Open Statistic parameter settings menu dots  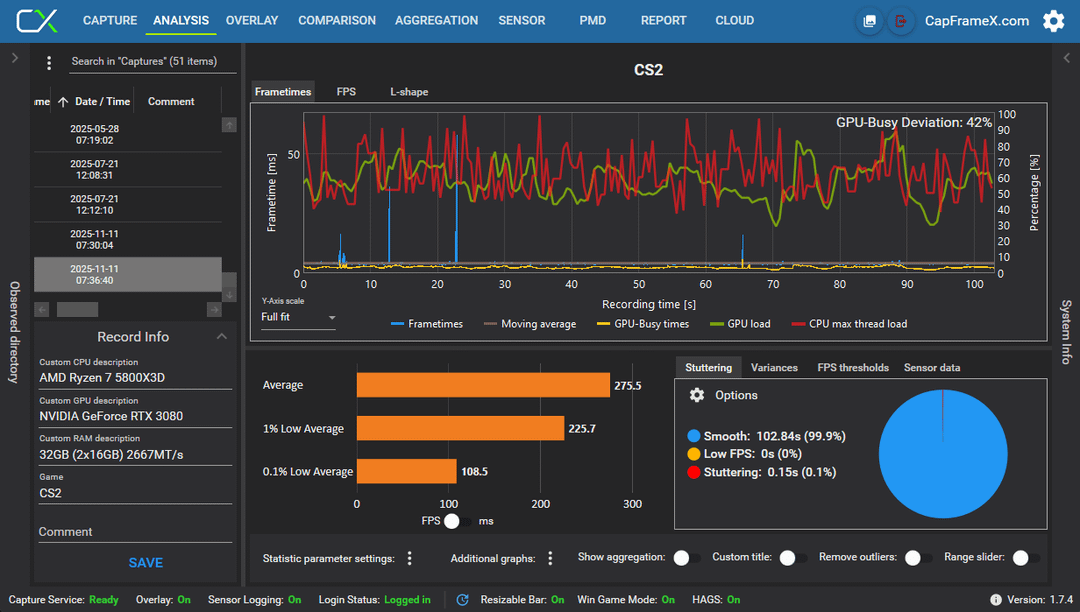tap(410, 558)
